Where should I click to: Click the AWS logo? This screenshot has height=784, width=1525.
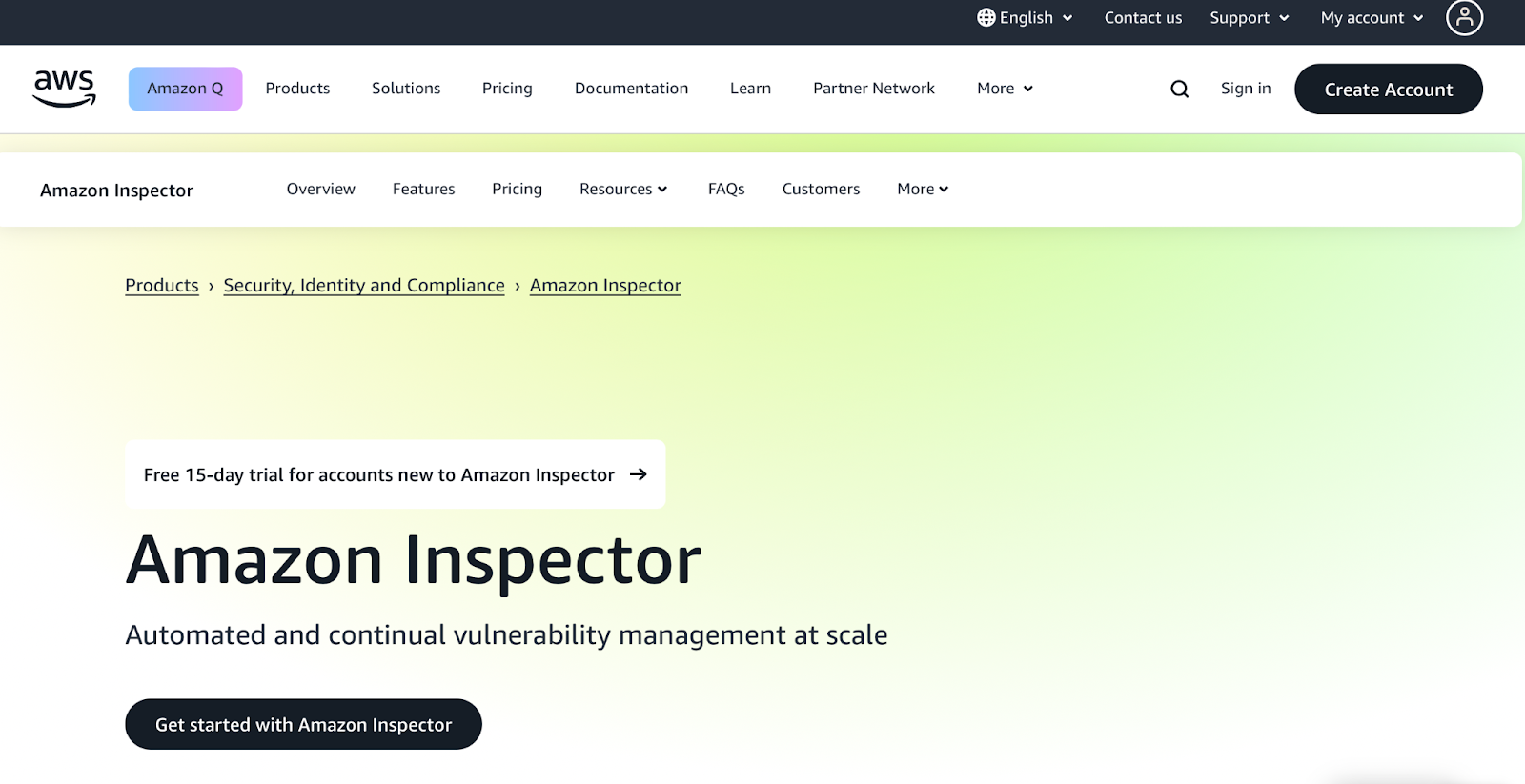65,89
